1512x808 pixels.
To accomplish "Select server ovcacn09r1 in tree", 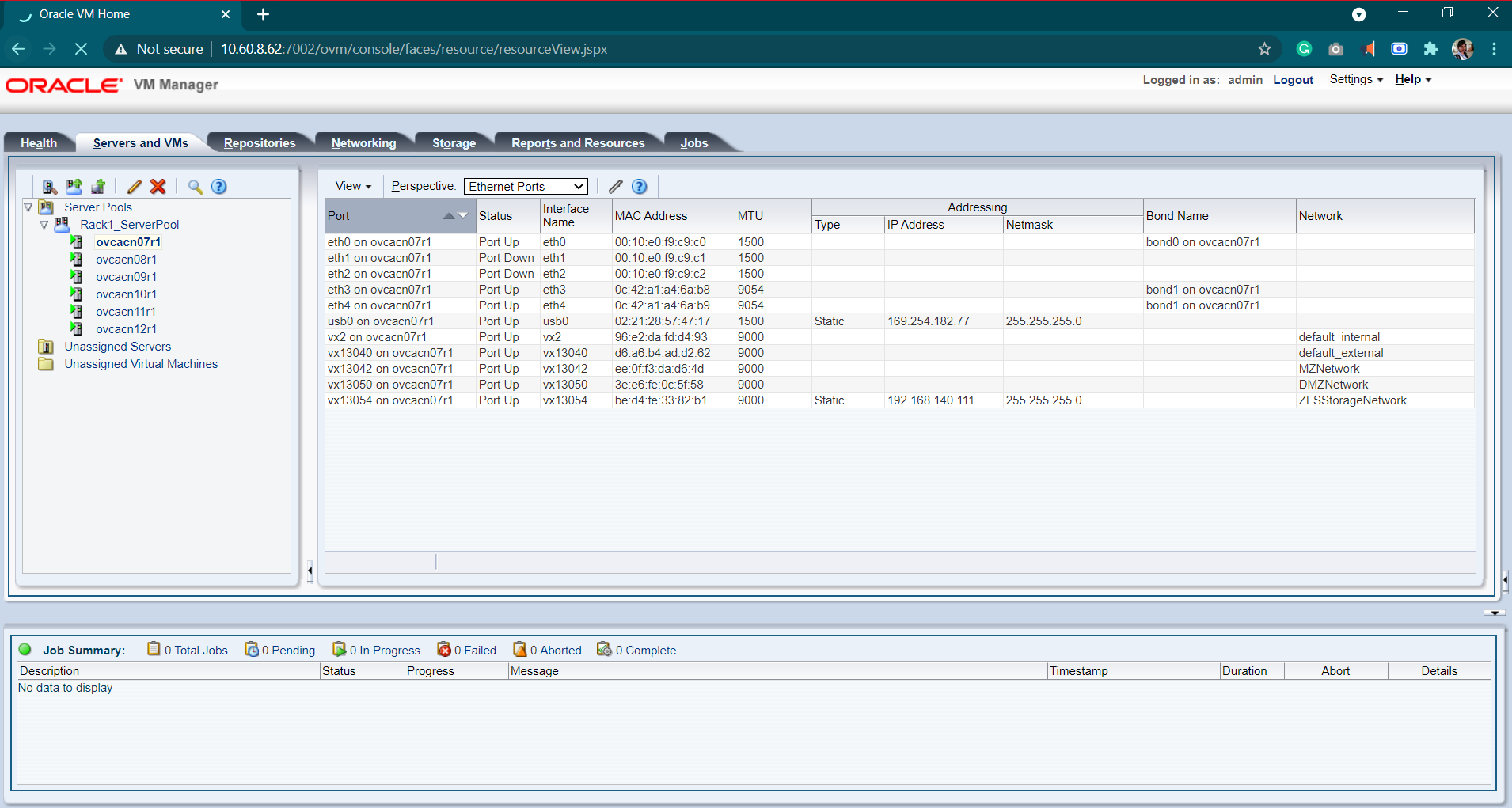I will point(126,277).
